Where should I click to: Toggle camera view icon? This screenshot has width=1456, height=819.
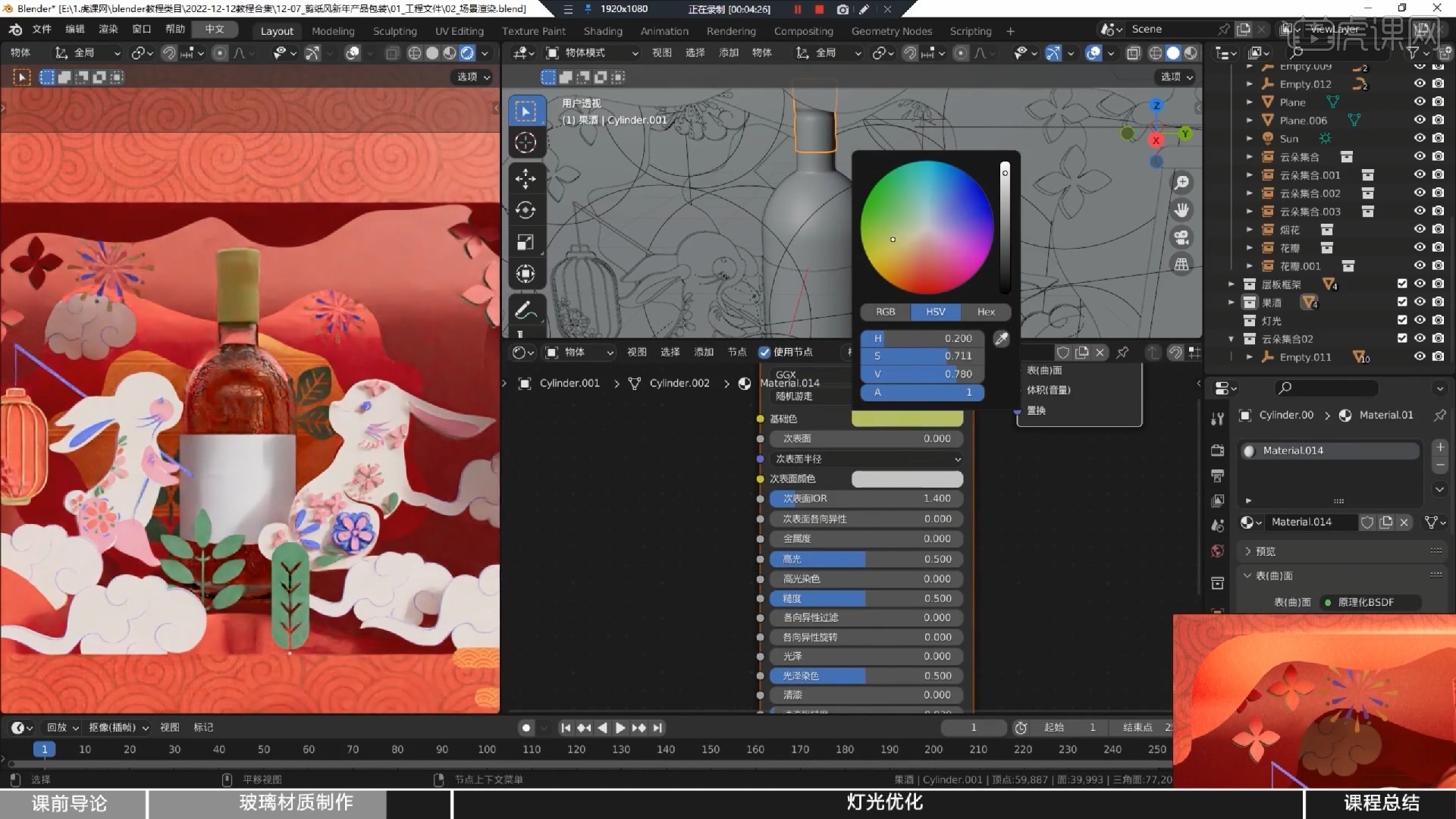click(1181, 237)
